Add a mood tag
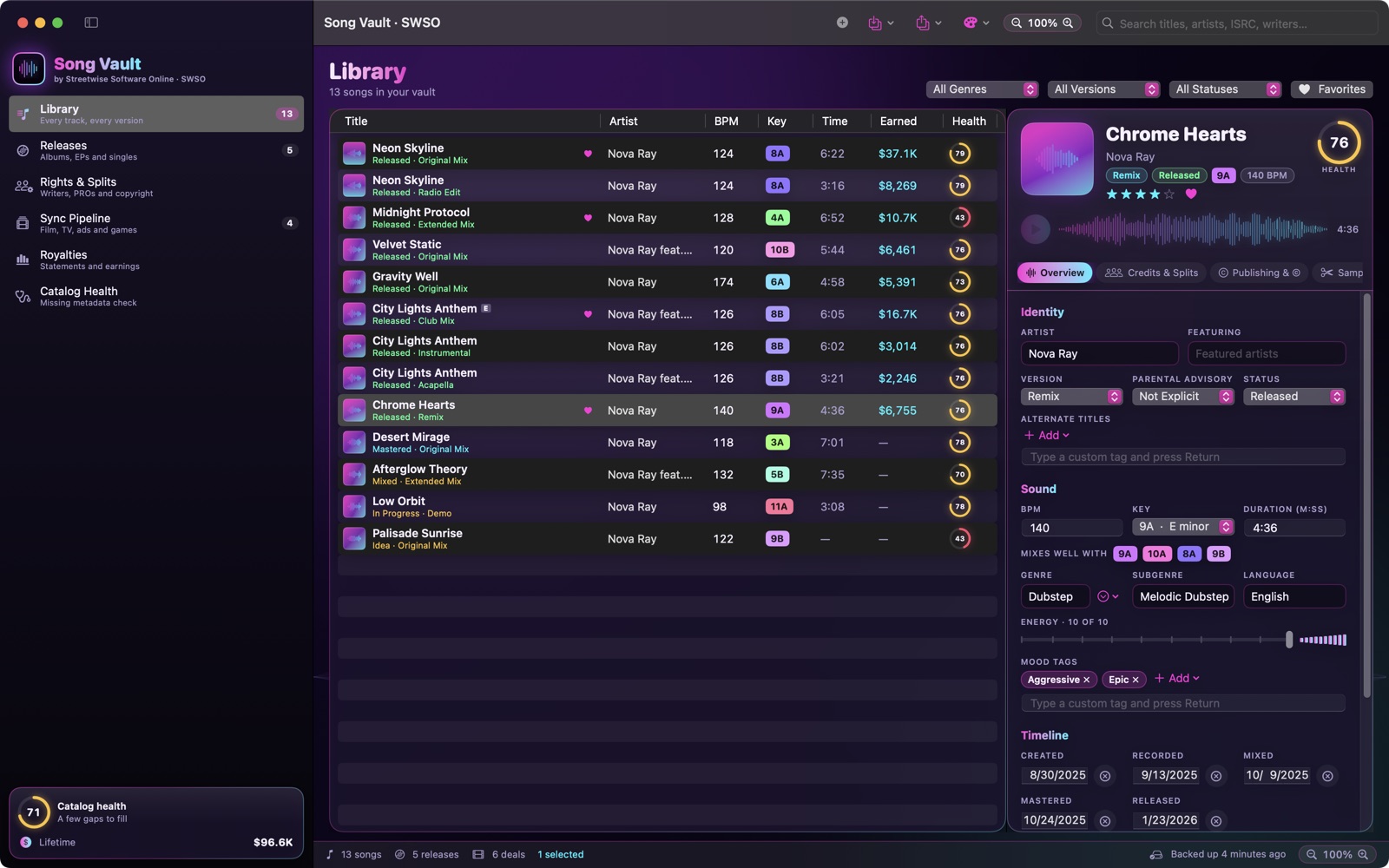Viewport: 1389px width, 868px height. click(x=1177, y=679)
